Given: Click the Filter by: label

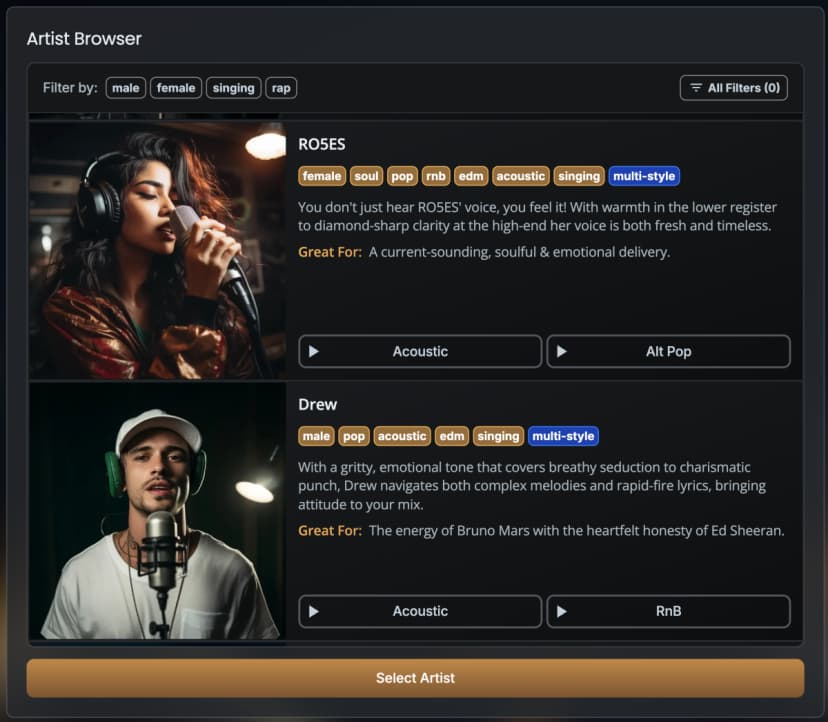Looking at the screenshot, I should pyautogui.click(x=70, y=88).
